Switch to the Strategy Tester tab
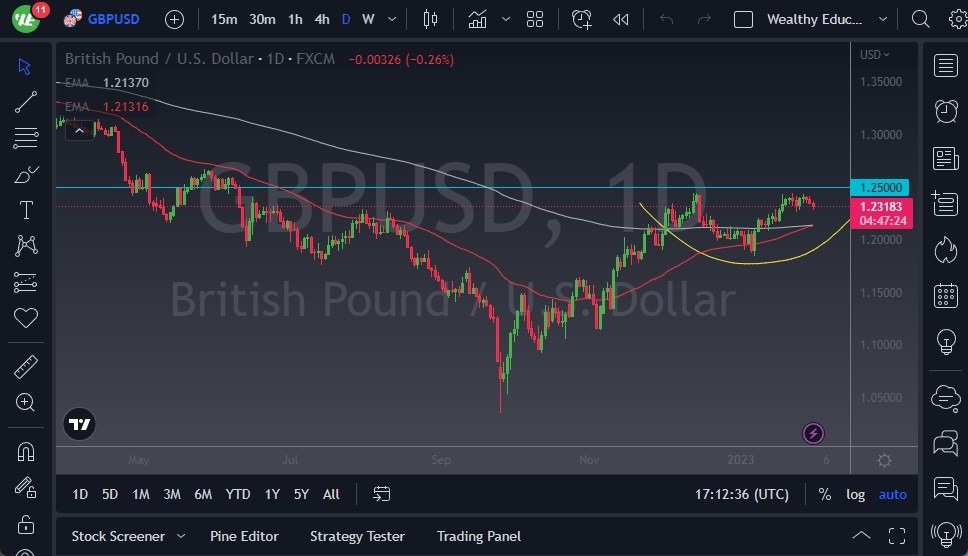This screenshot has width=968, height=556. [x=357, y=536]
